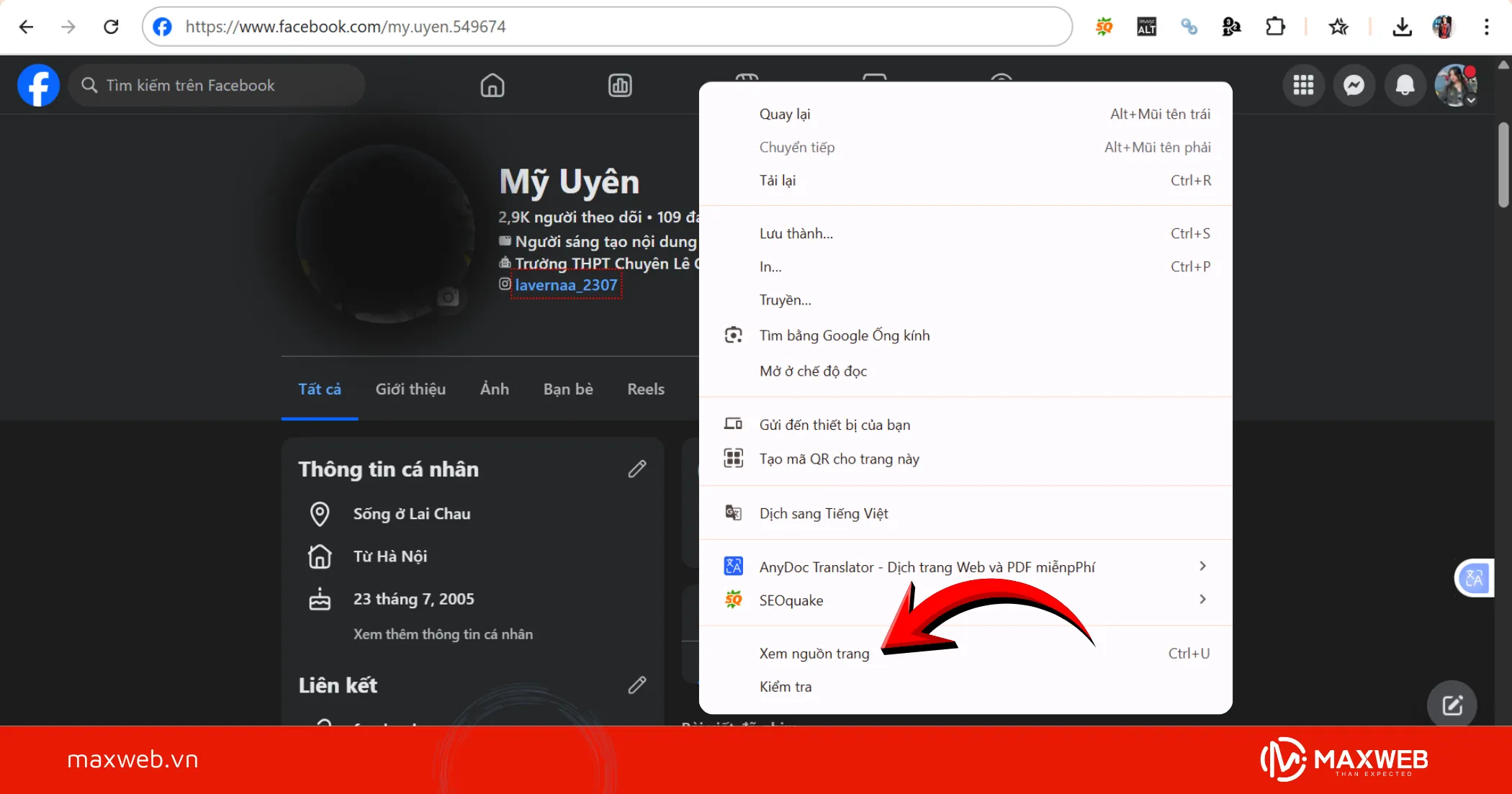
Task: Click the Facebook logo icon
Action: tap(38, 86)
